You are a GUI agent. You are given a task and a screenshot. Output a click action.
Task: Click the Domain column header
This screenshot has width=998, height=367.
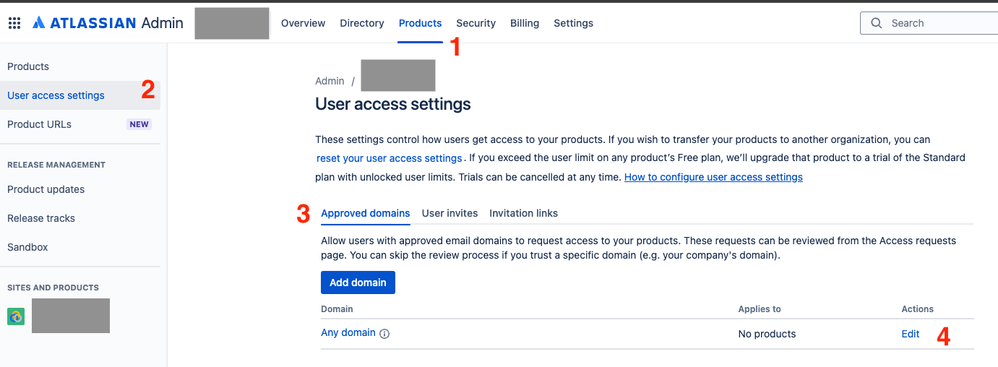337,308
